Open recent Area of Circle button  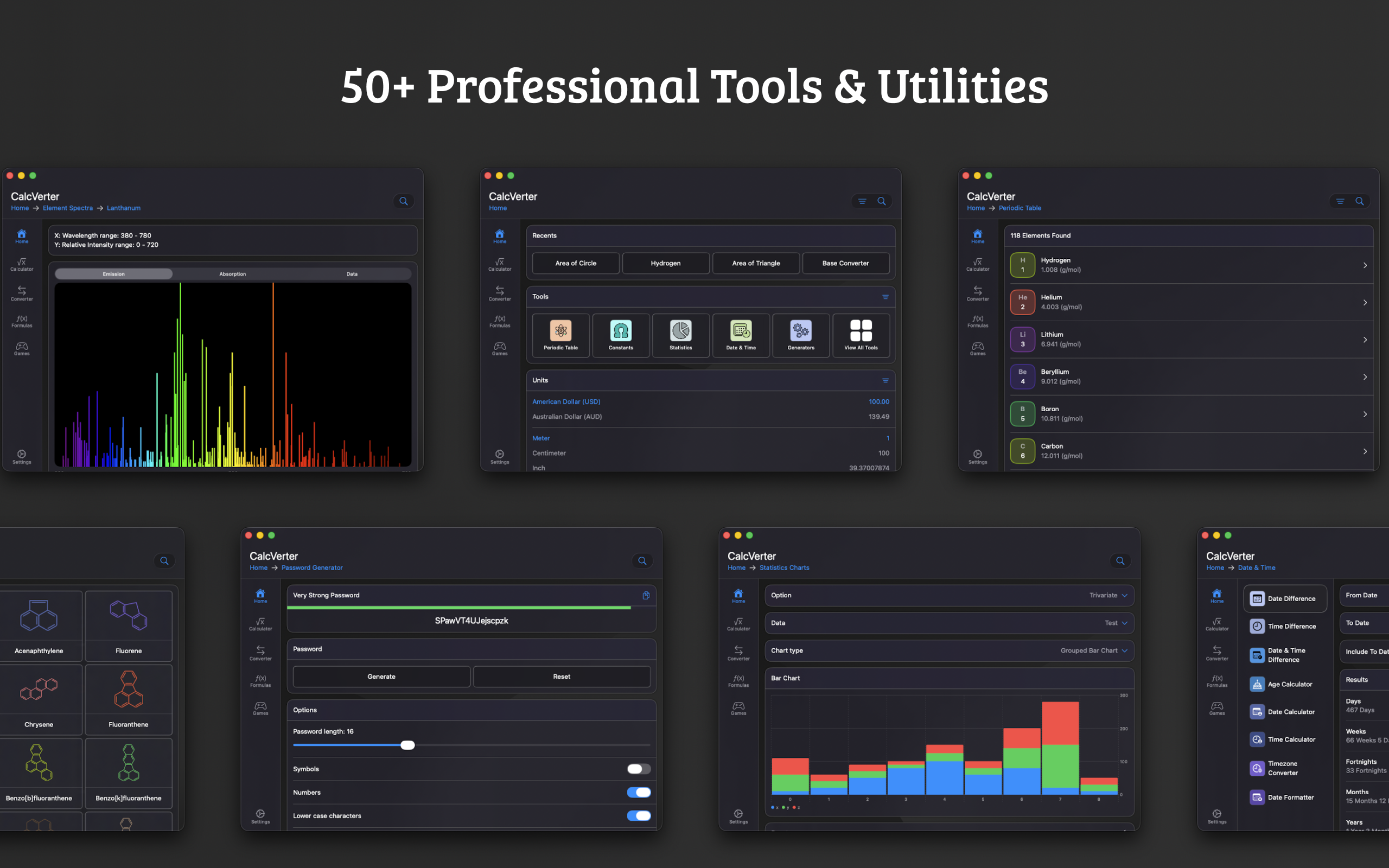tap(576, 264)
